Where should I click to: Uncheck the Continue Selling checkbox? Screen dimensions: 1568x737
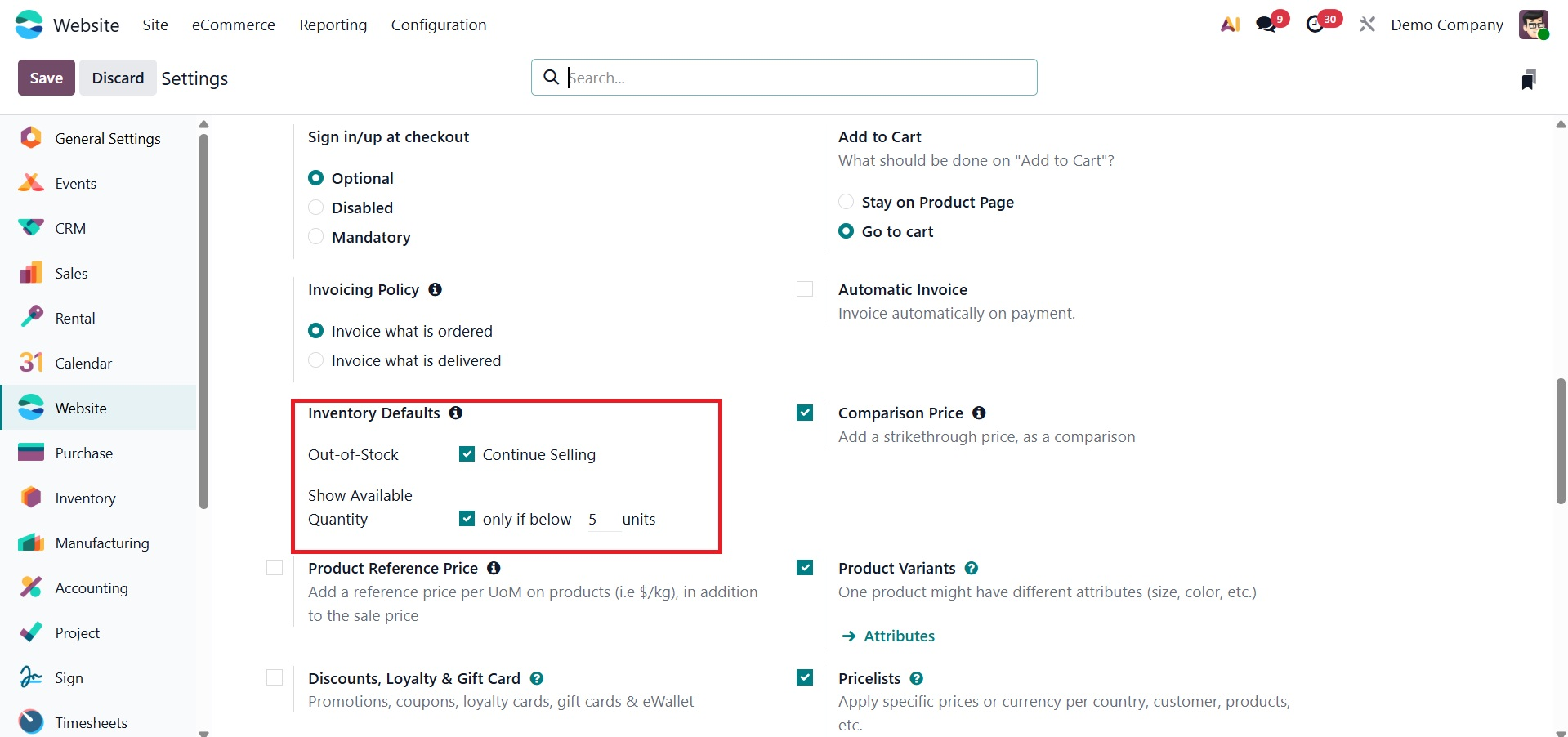(467, 454)
